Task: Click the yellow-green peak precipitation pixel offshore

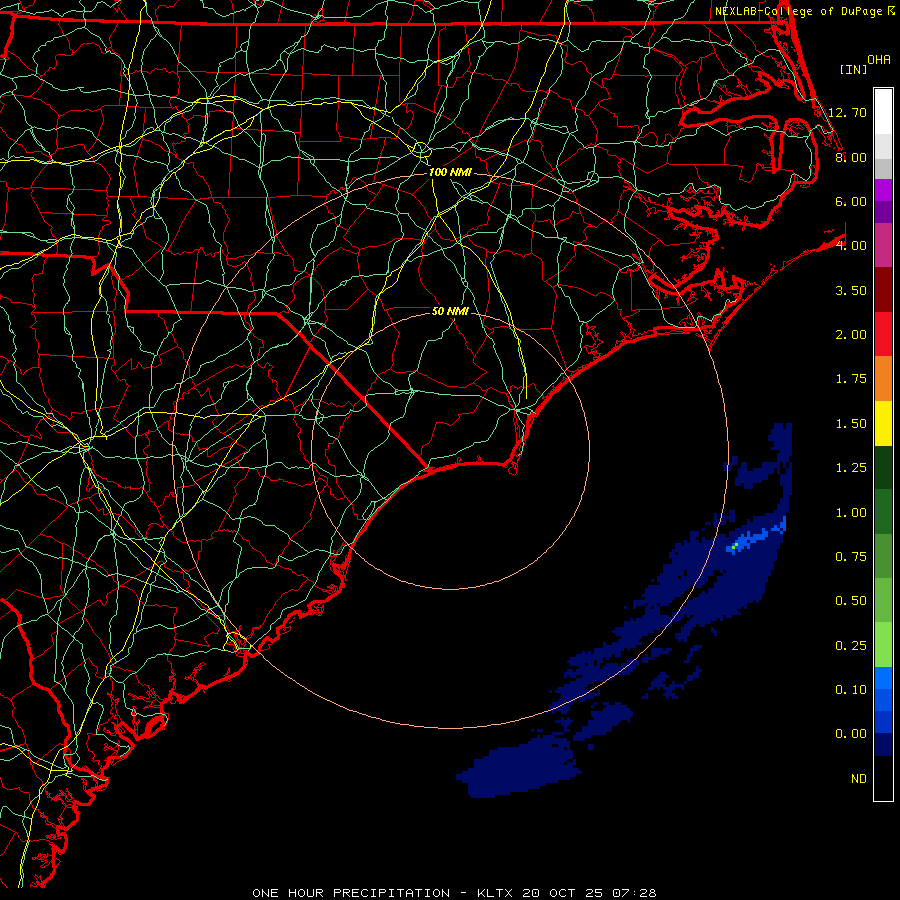Action: 735,546
